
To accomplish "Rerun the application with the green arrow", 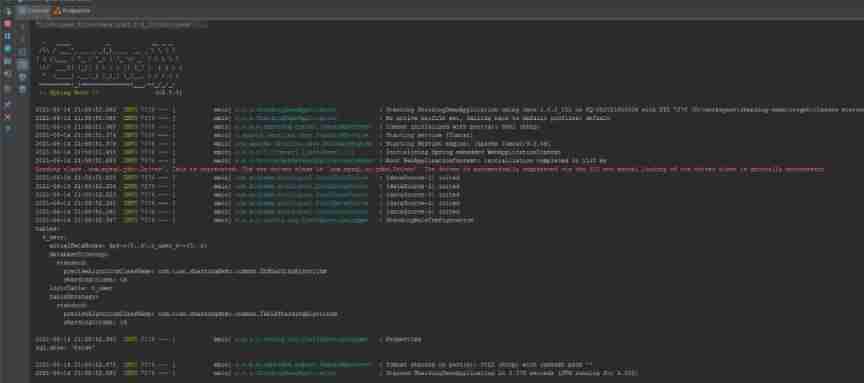I will pos(8,11).
